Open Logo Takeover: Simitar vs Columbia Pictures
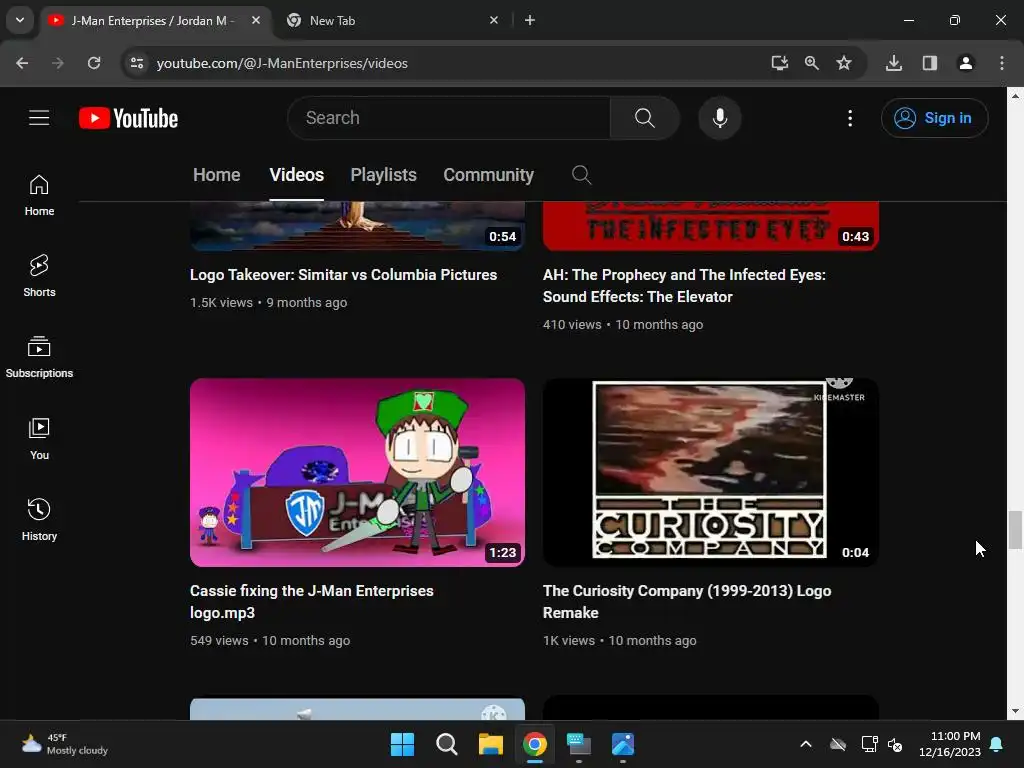 click(344, 275)
